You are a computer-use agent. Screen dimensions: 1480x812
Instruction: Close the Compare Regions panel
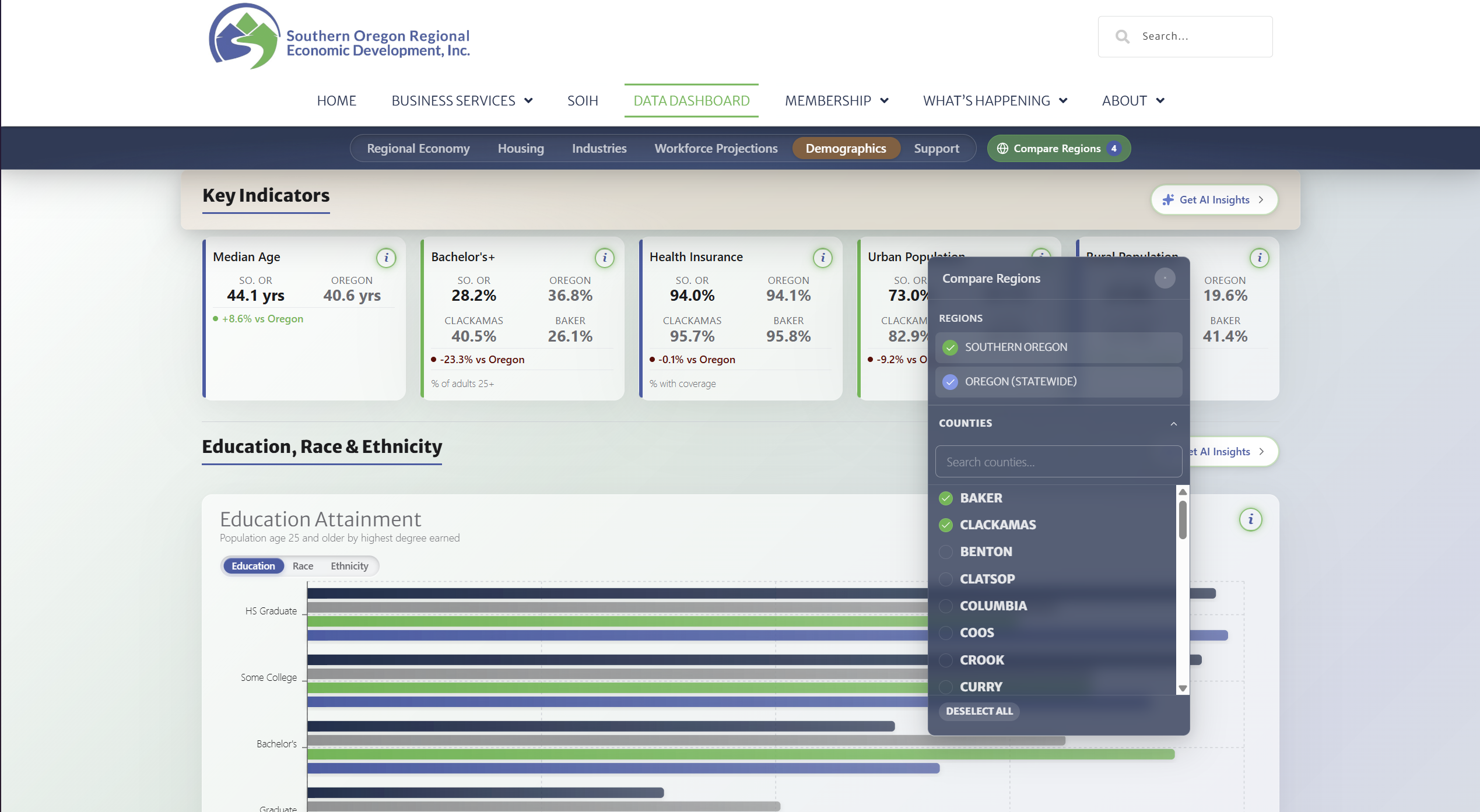coord(1165,278)
